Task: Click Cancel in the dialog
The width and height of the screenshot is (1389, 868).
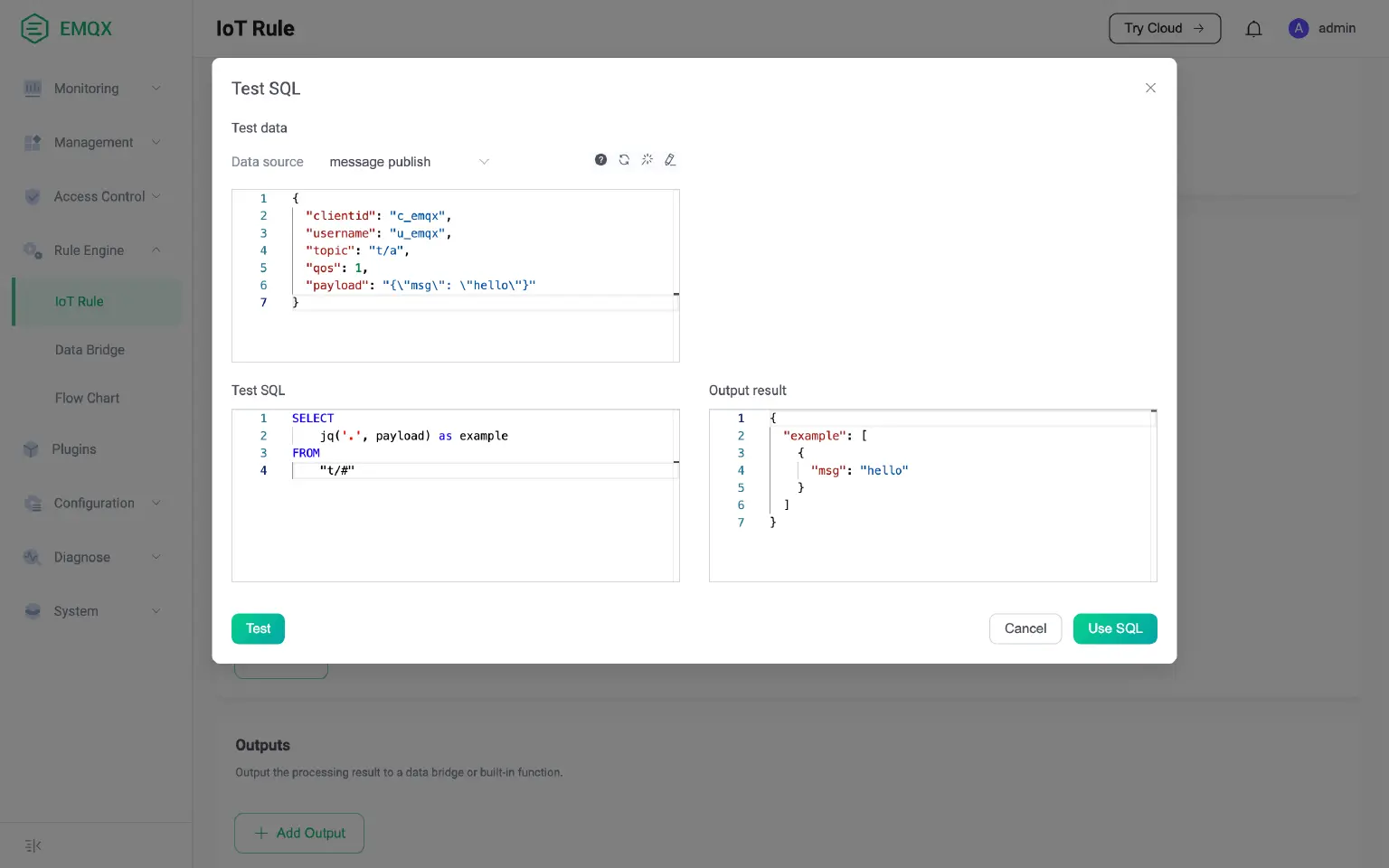Action: coord(1025,628)
